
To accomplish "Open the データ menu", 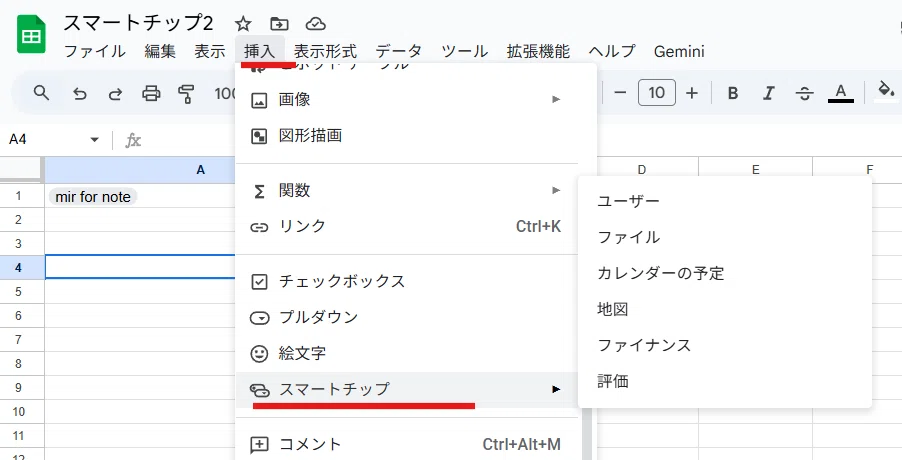I will click(398, 51).
